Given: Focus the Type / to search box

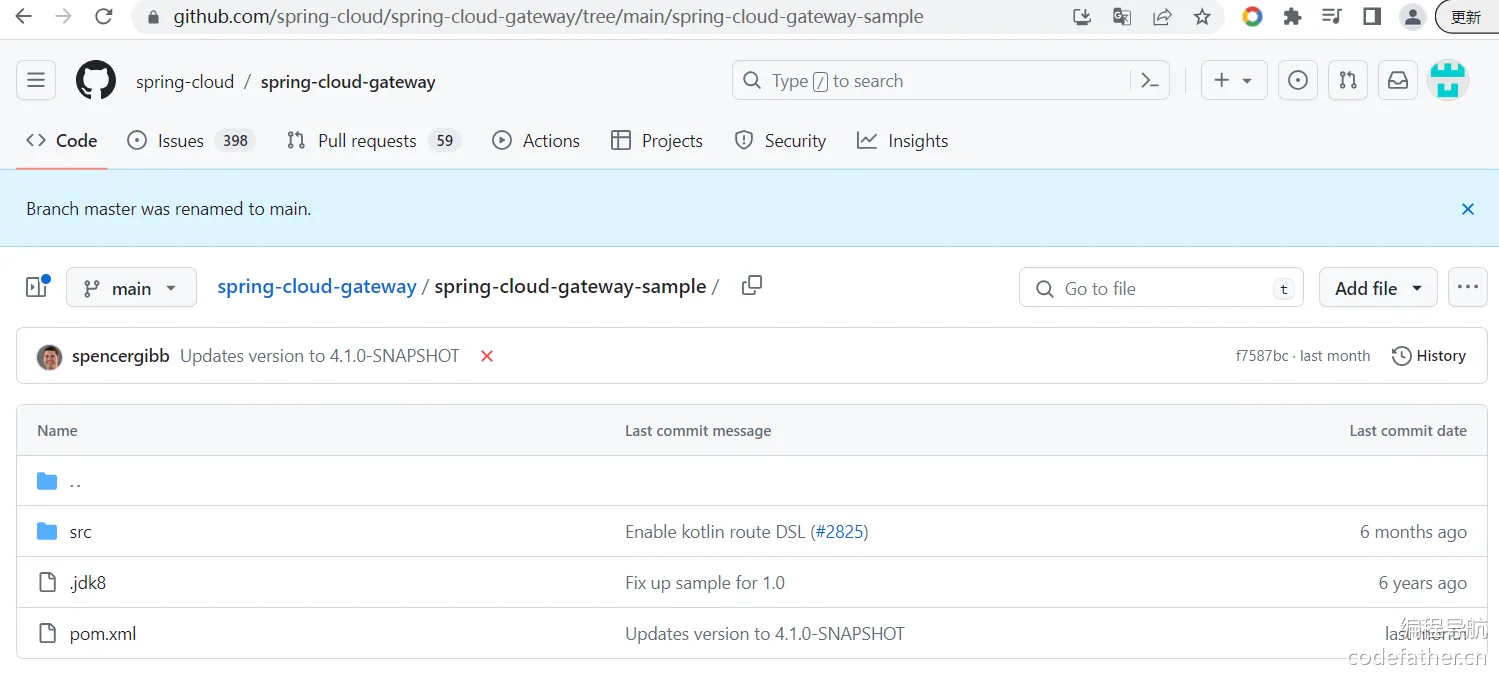Looking at the screenshot, I should (930, 81).
